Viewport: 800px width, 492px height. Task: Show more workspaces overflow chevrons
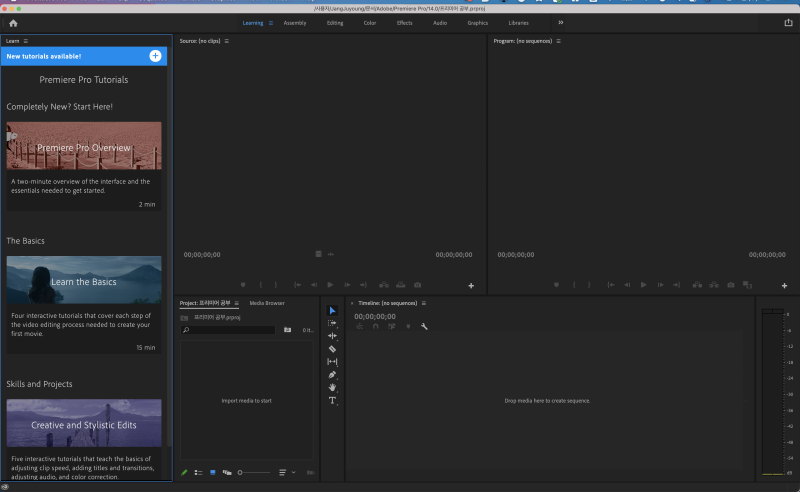point(561,22)
